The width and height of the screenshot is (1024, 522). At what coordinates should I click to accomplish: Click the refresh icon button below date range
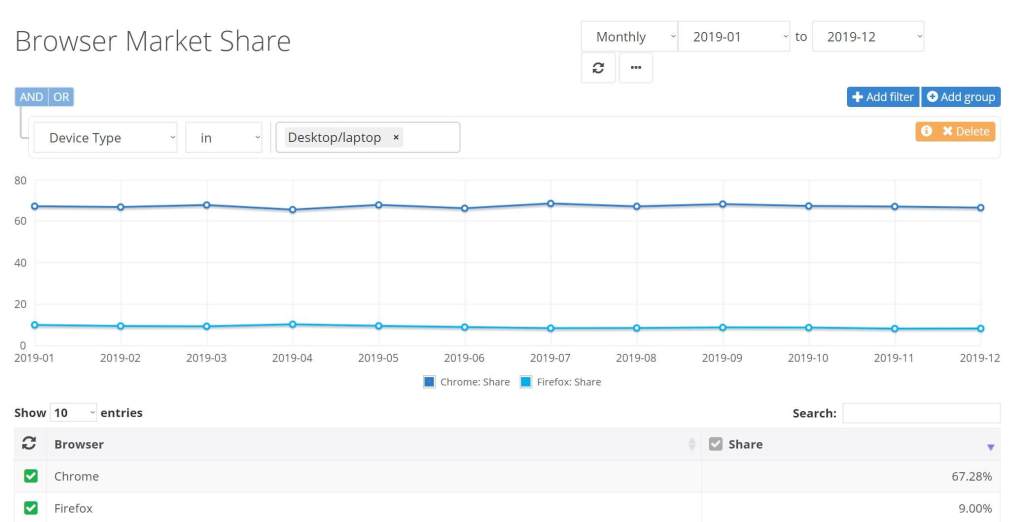[598, 68]
